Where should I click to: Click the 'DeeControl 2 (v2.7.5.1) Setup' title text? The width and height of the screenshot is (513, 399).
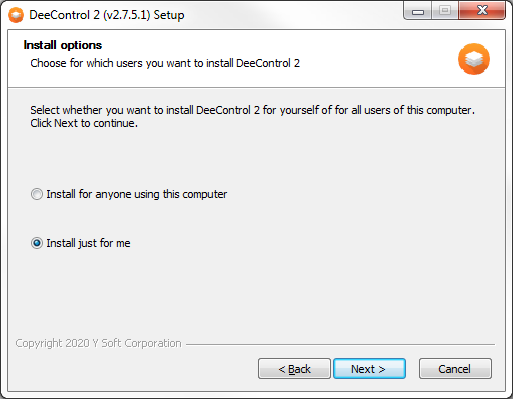(x=107, y=15)
